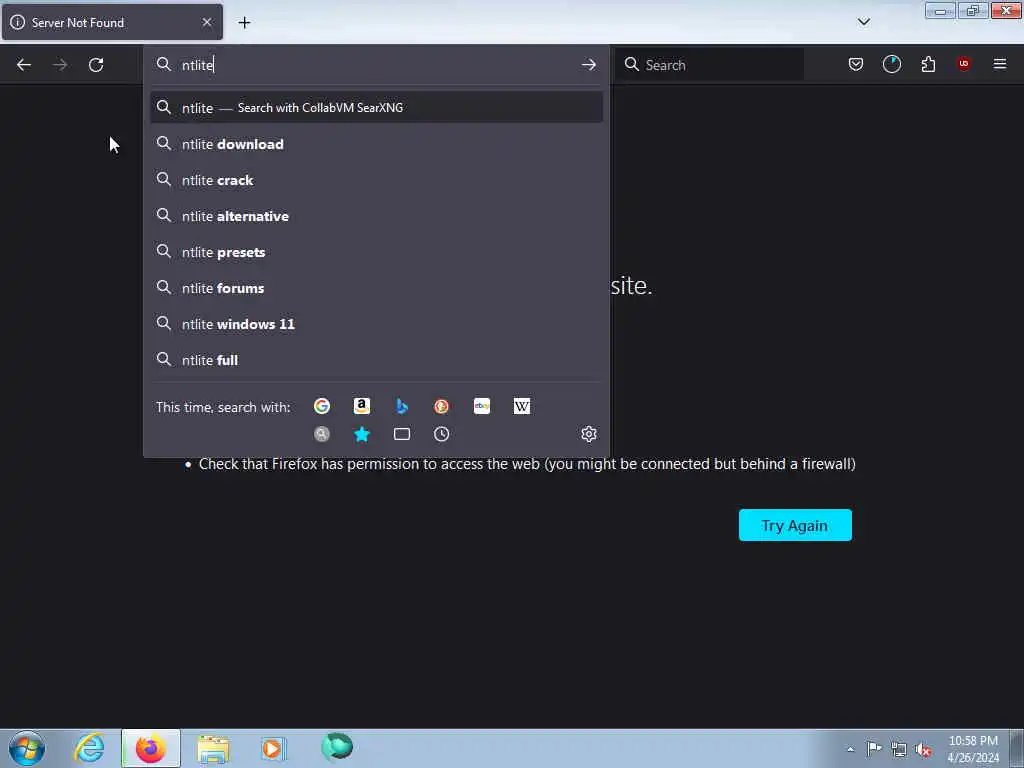Search this time with eBay

(x=482, y=406)
